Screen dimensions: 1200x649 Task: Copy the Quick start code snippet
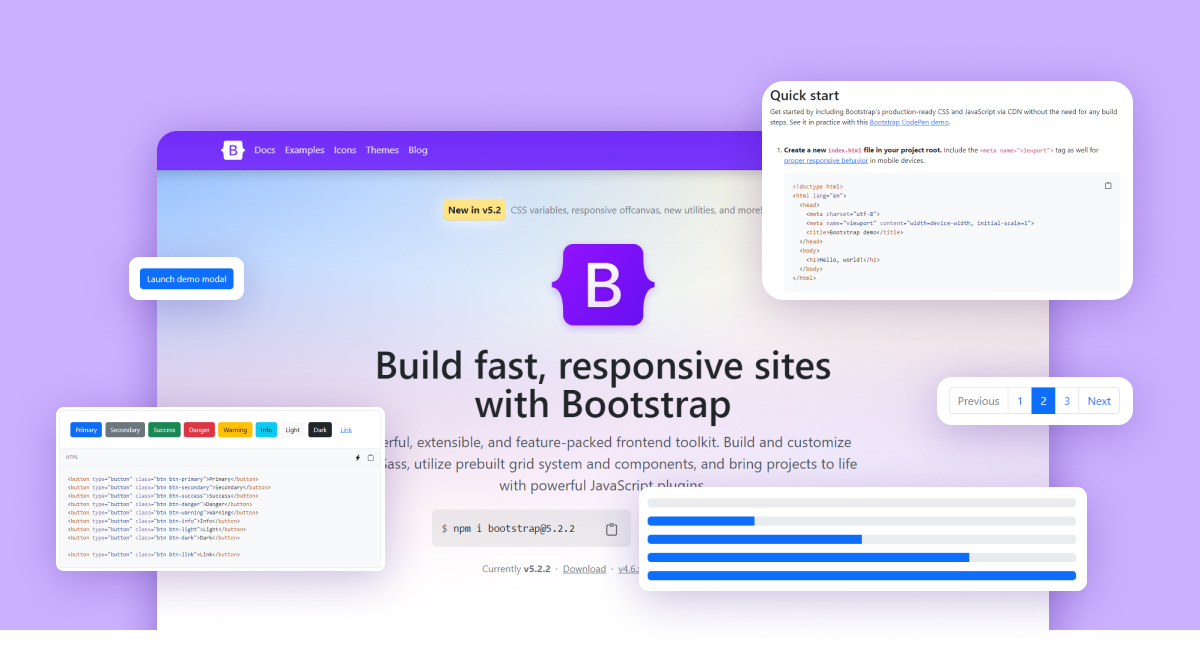click(x=1108, y=185)
